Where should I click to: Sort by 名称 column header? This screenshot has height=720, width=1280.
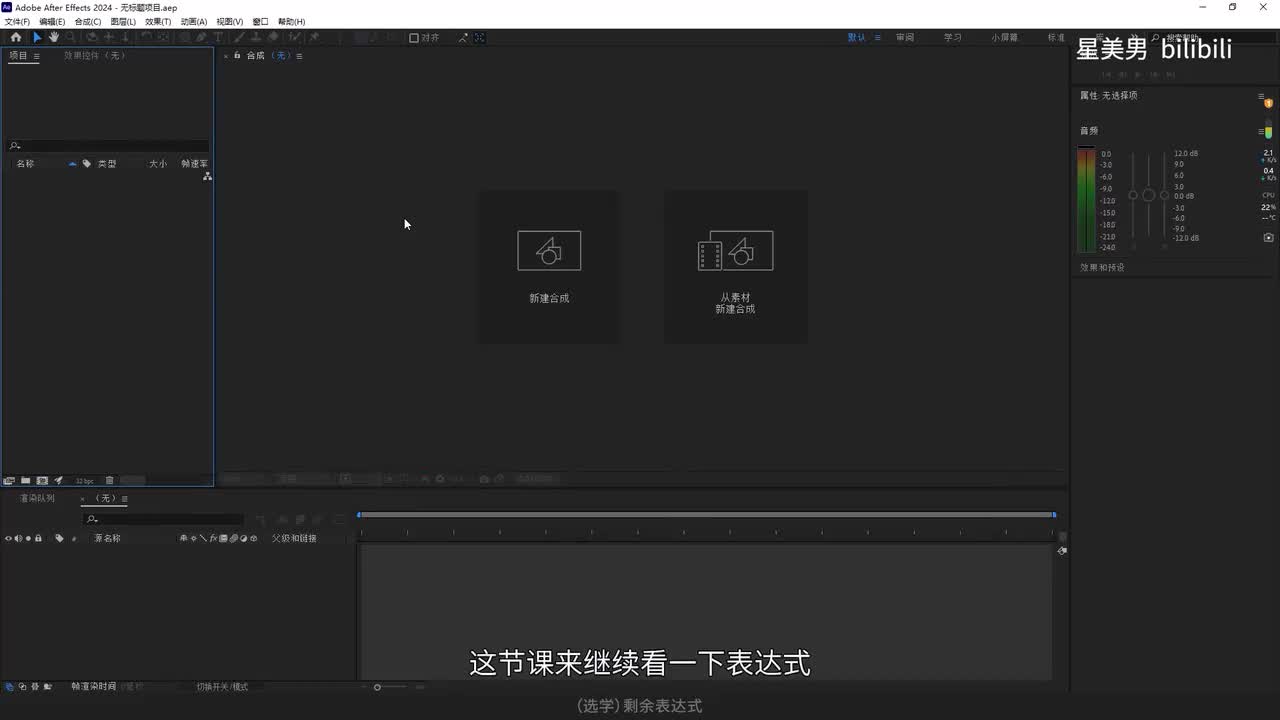coord(25,163)
